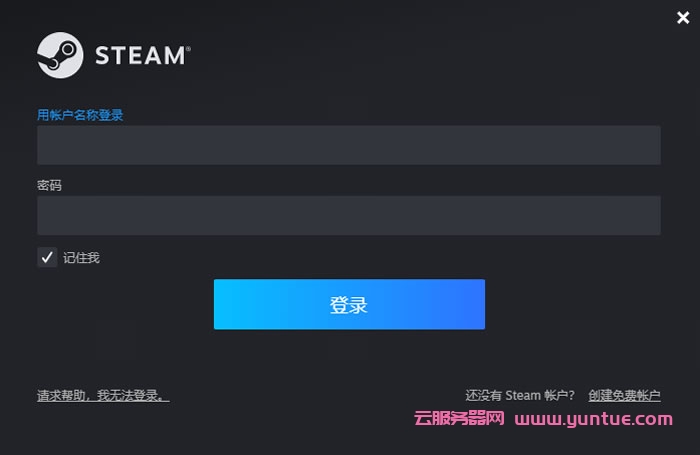Click the STEAM wordmark text
The width and height of the screenshot is (700, 455).
pos(141,56)
